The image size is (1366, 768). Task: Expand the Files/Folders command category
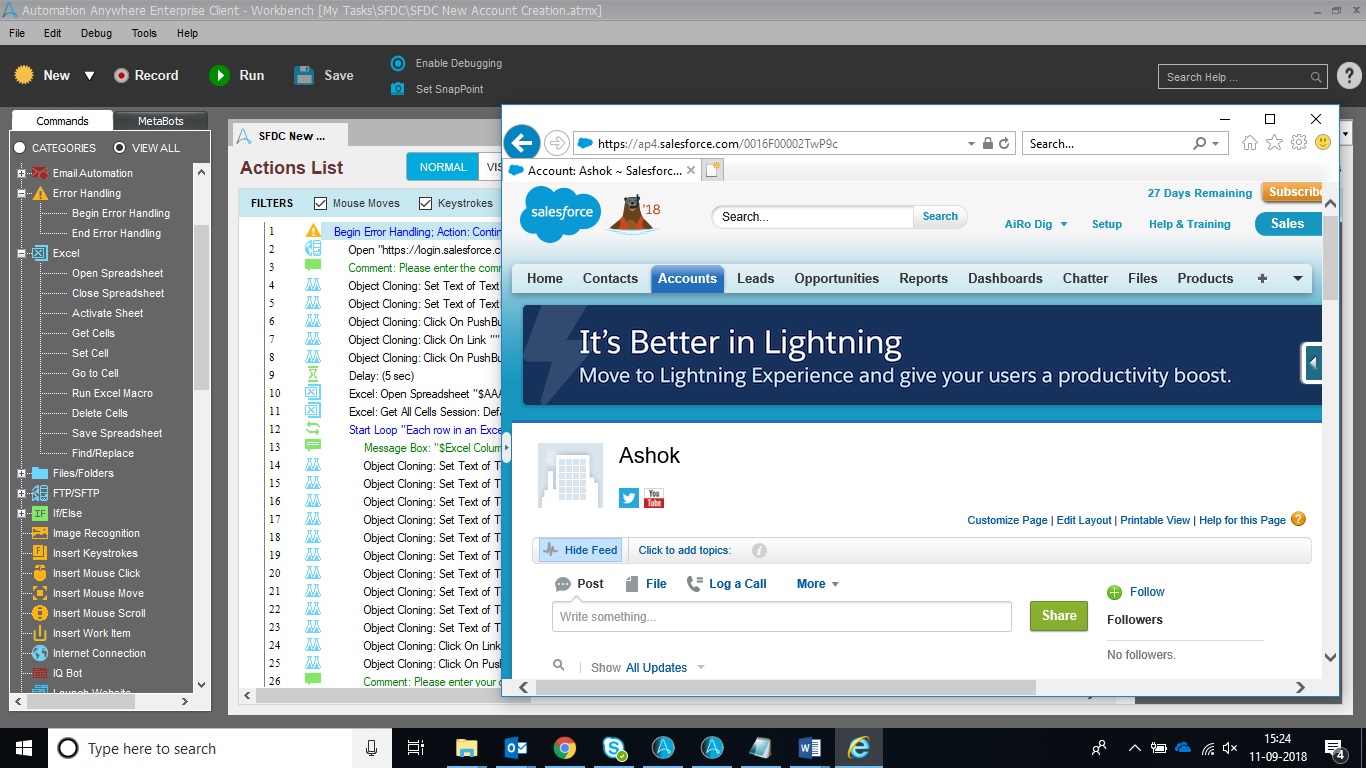[21, 473]
